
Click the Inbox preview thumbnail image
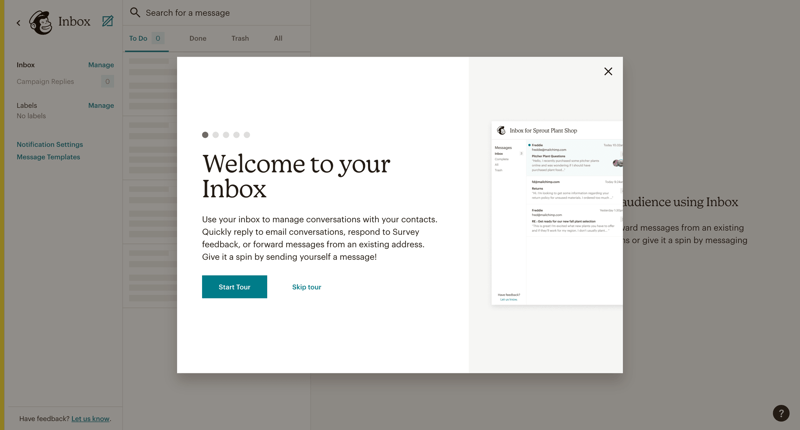point(557,213)
